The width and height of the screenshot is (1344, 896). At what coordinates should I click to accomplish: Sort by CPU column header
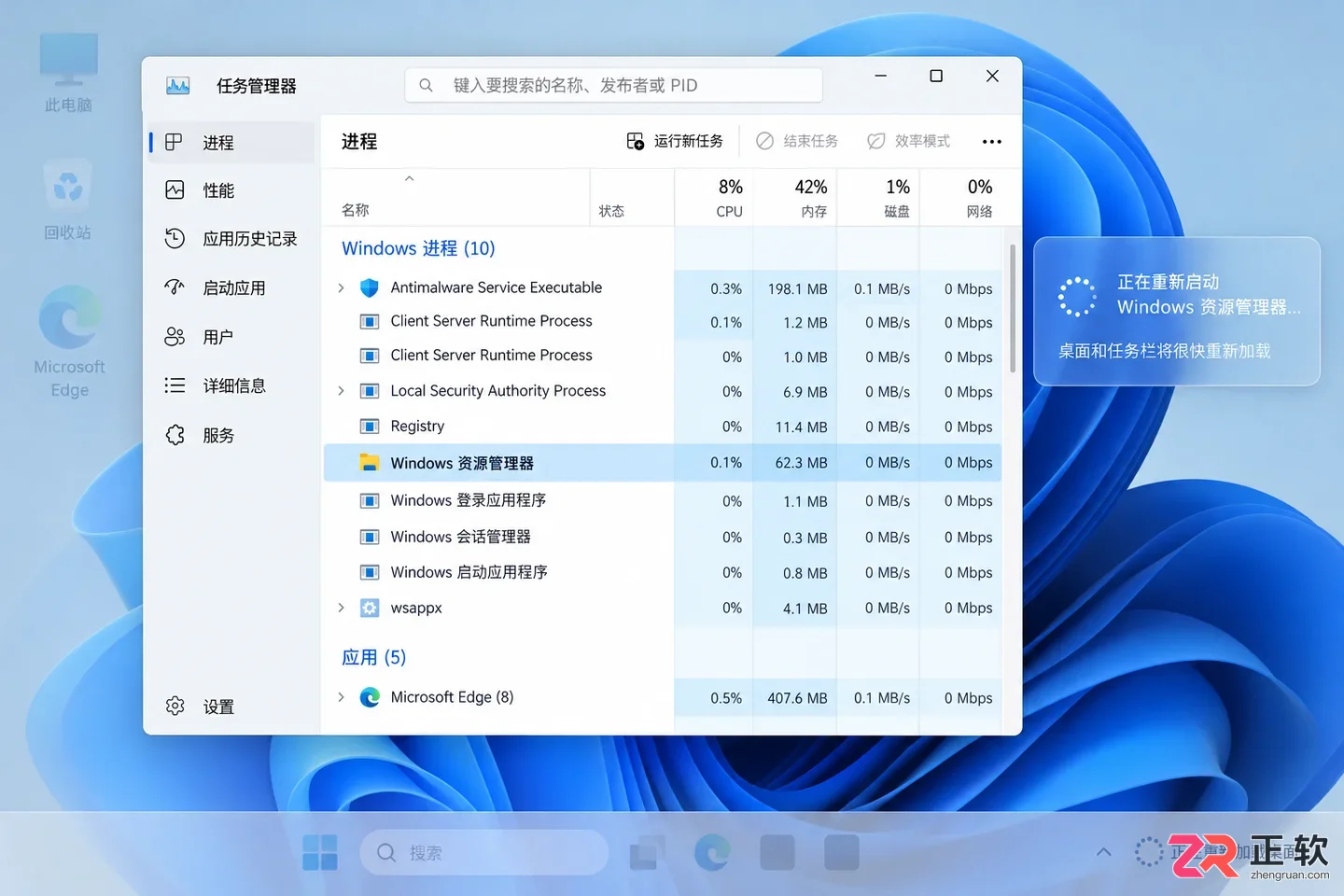click(x=713, y=198)
